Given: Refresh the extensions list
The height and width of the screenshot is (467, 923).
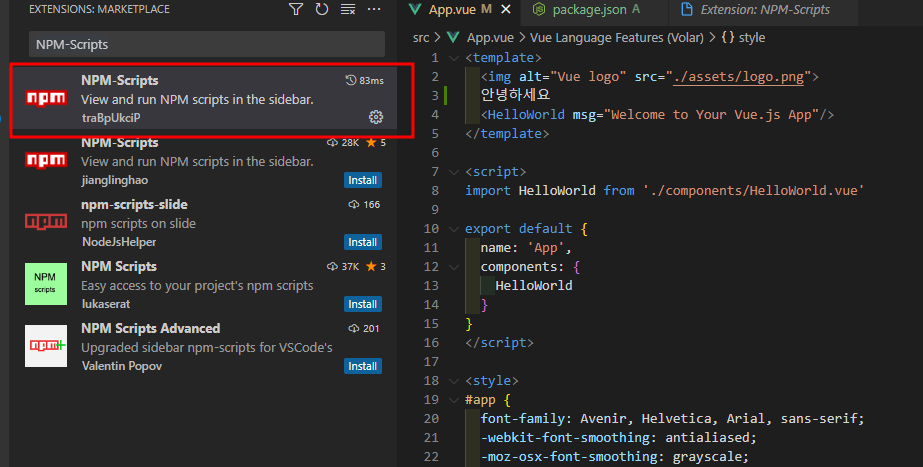Looking at the screenshot, I should click(x=321, y=9).
